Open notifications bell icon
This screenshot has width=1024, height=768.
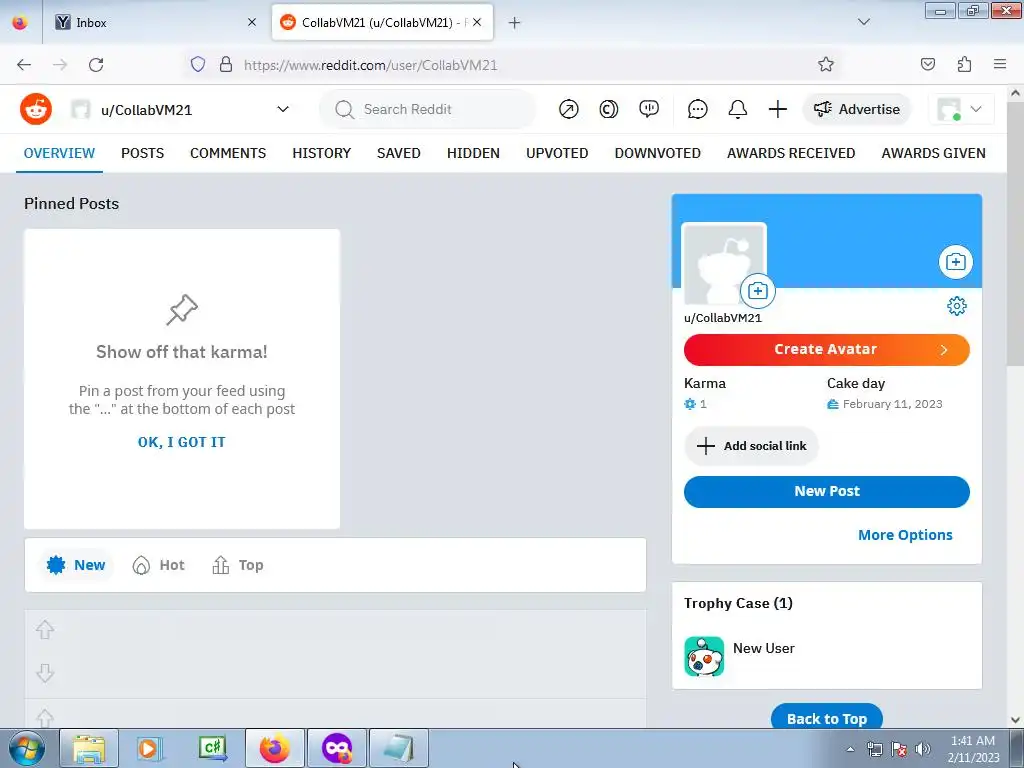[x=737, y=109]
